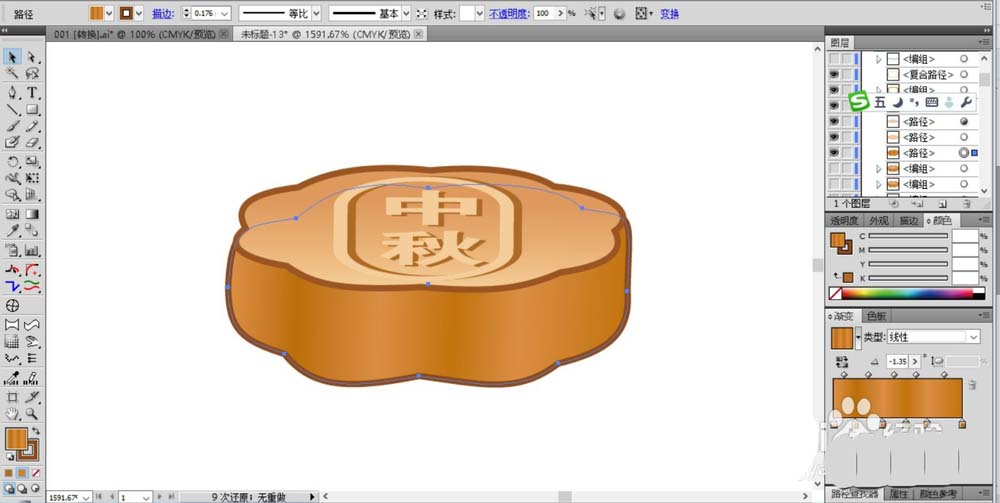Select the Eyedropper tool

12,231
